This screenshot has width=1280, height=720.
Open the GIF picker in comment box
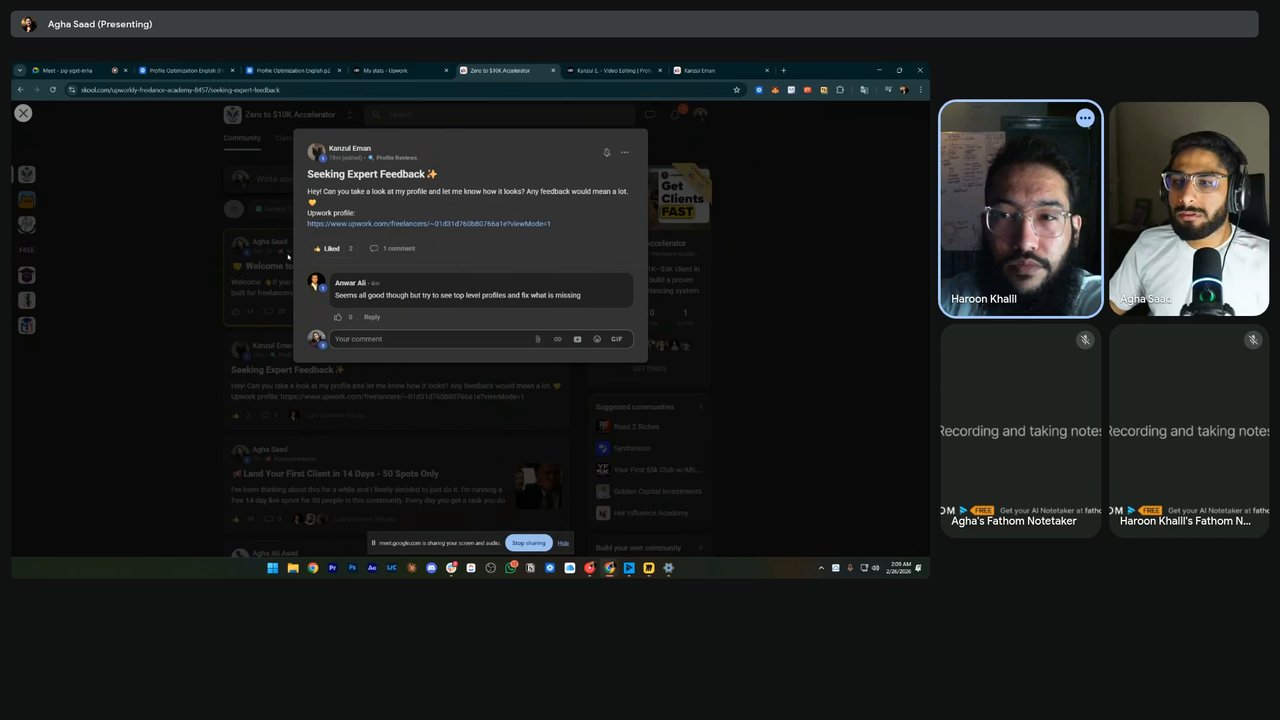click(x=617, y=339)
